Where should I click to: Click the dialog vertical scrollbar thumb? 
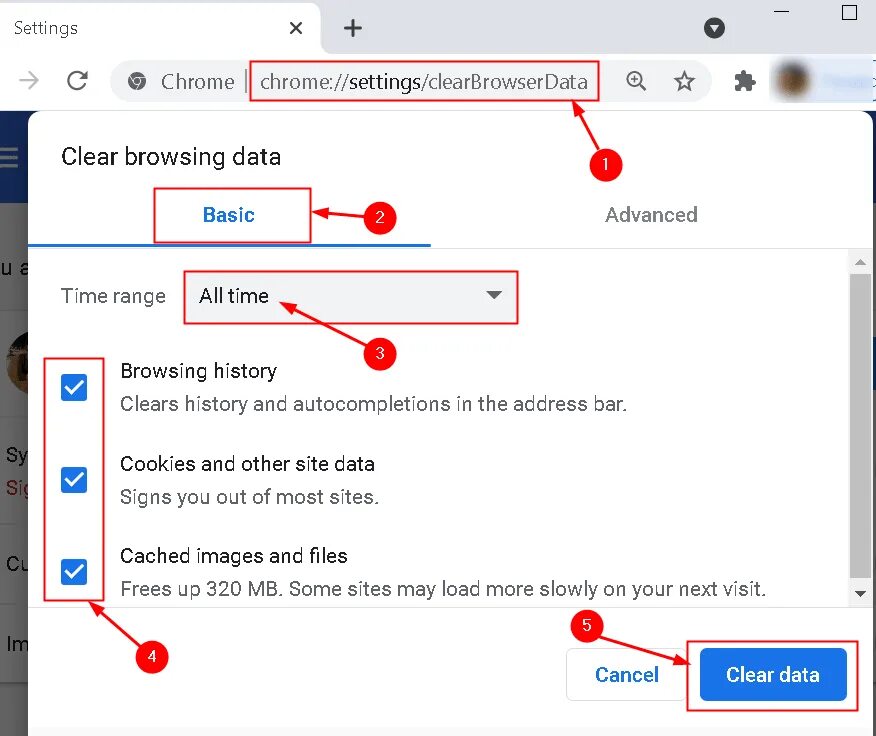point(860,426)
